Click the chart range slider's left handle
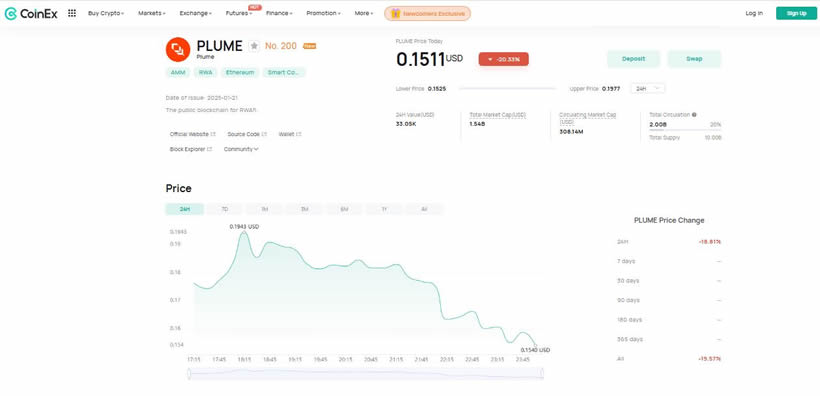This screenshot has width=820, height=396. point(189,373)
